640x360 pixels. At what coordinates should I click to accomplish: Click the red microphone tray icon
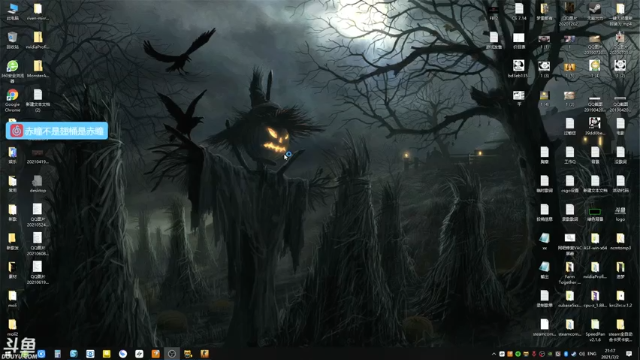(534, 354)
